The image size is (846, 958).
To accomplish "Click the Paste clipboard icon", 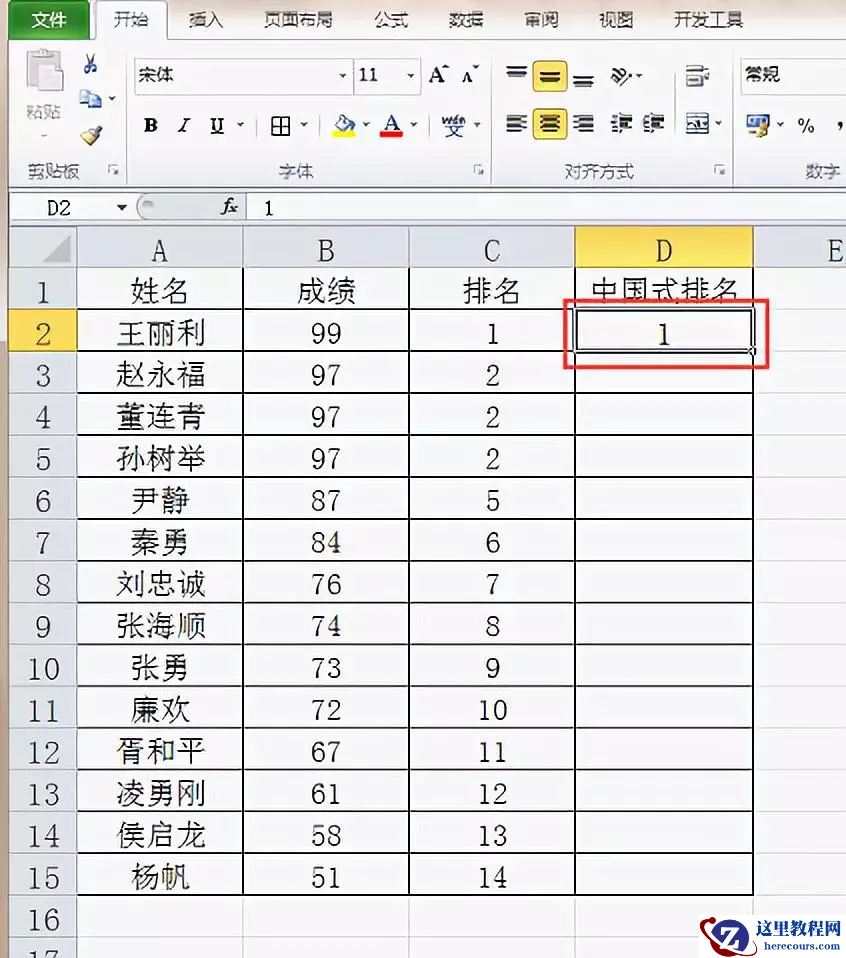I will coord(44,72).
